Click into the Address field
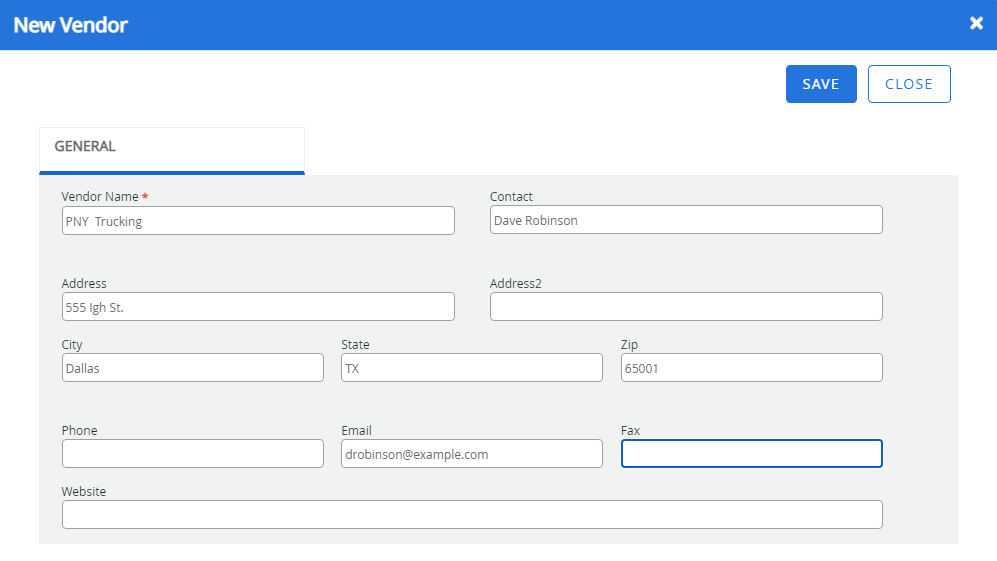Viewport: 997px width, 561px height. pyautogui.click(x=258, y=307)
